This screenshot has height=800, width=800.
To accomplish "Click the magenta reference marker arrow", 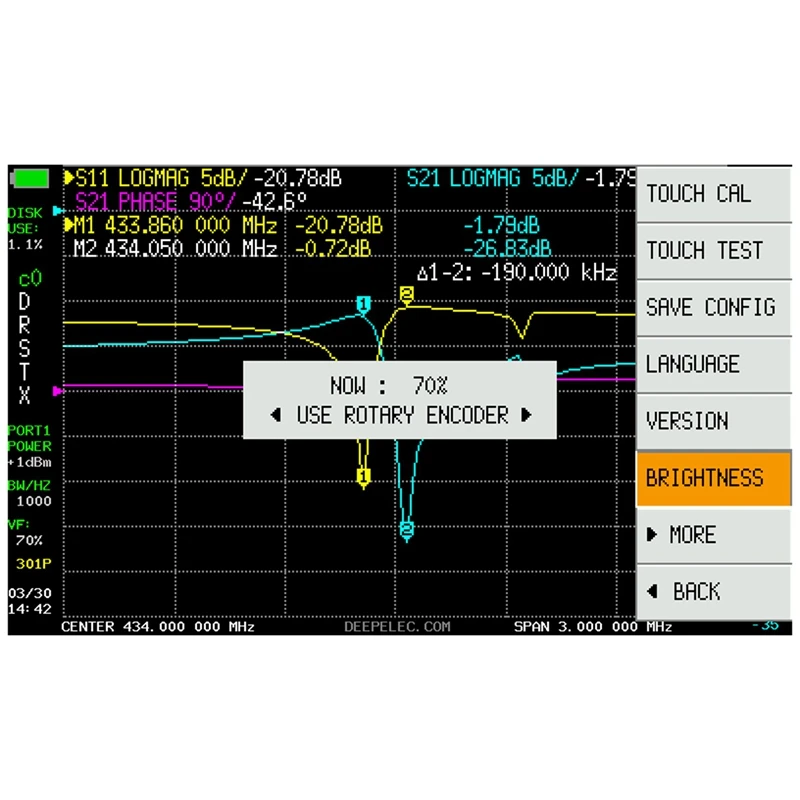I will coord(58,390).
